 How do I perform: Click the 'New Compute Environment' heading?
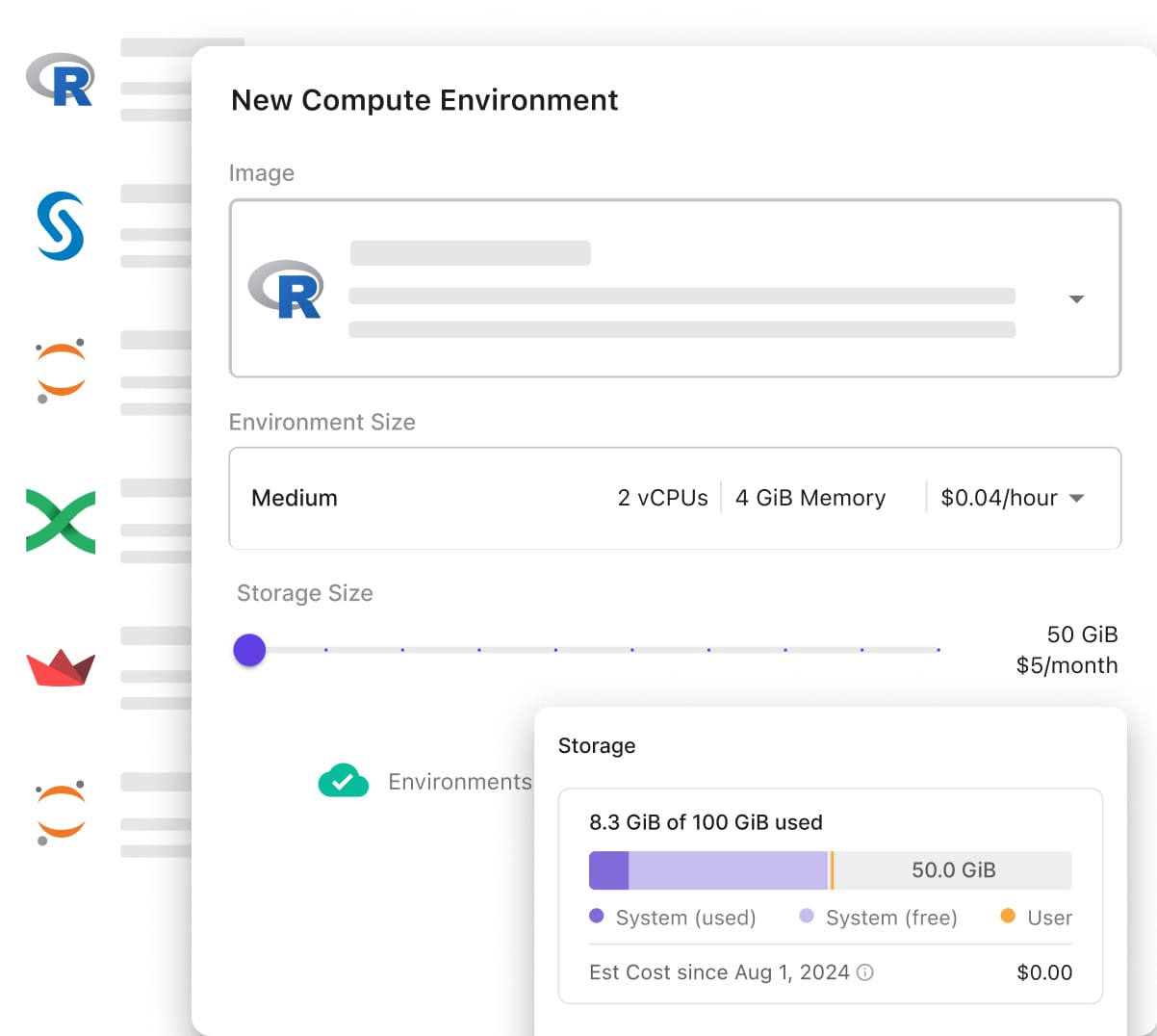point(424,100)
